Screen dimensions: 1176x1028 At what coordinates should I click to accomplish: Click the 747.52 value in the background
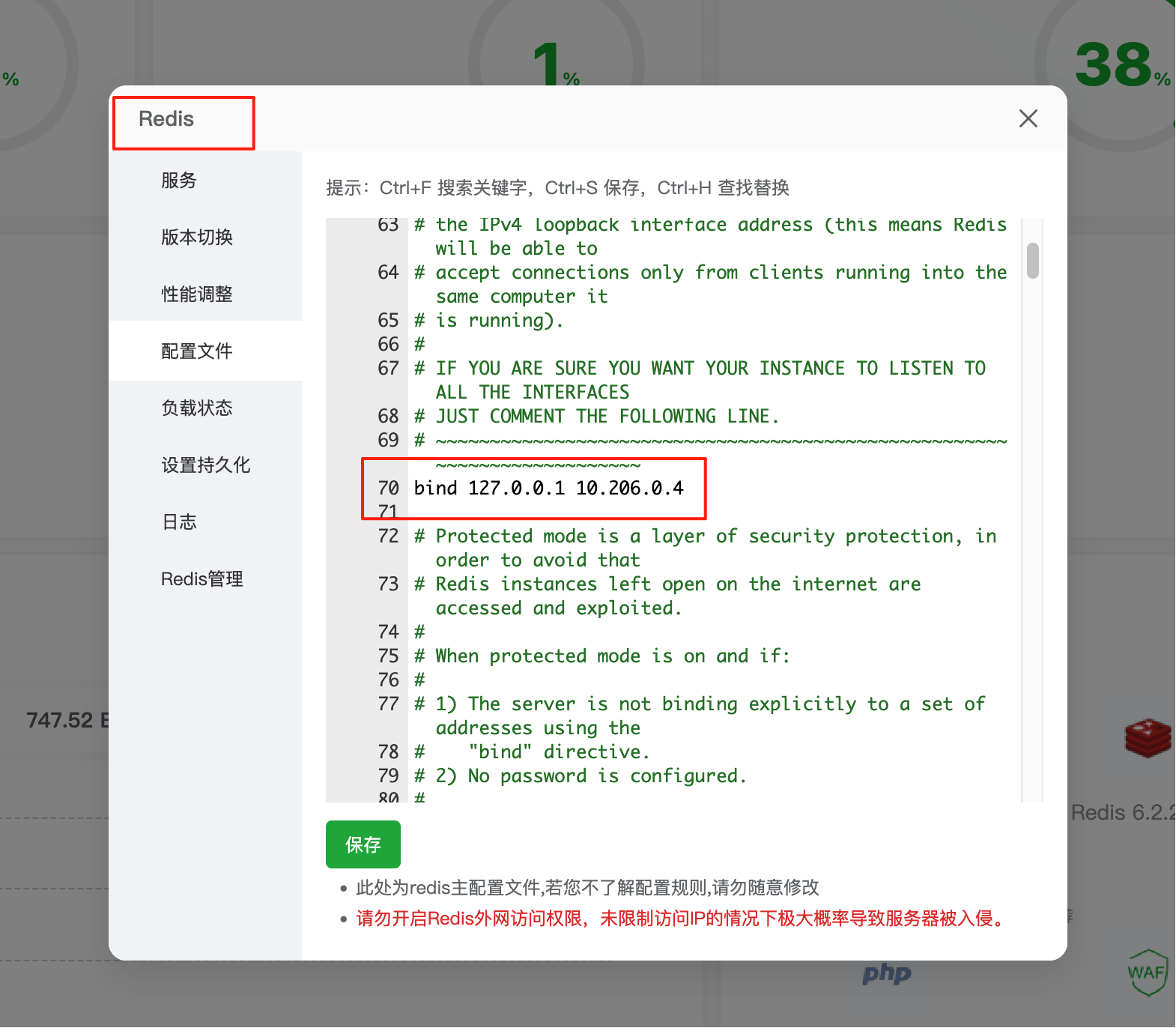pyautogui.click(x=67, y=721)
